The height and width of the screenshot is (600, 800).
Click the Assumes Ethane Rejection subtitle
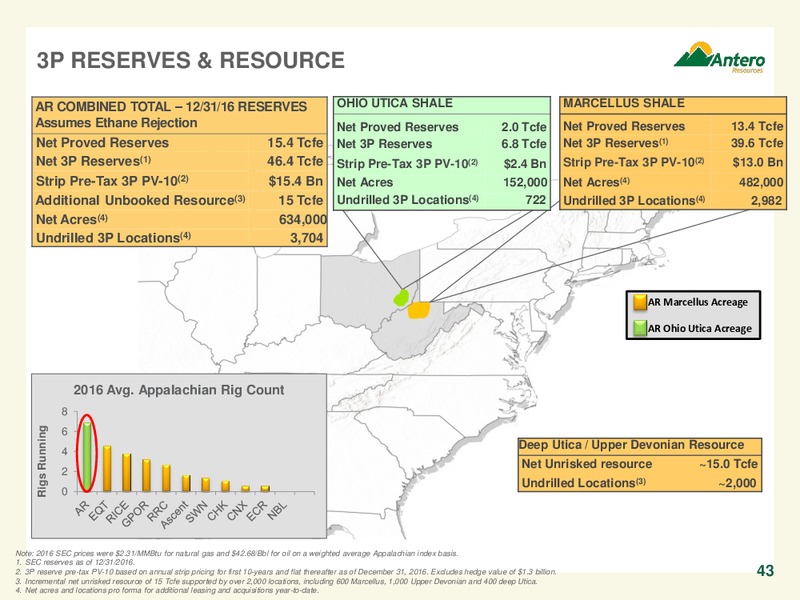116,123
